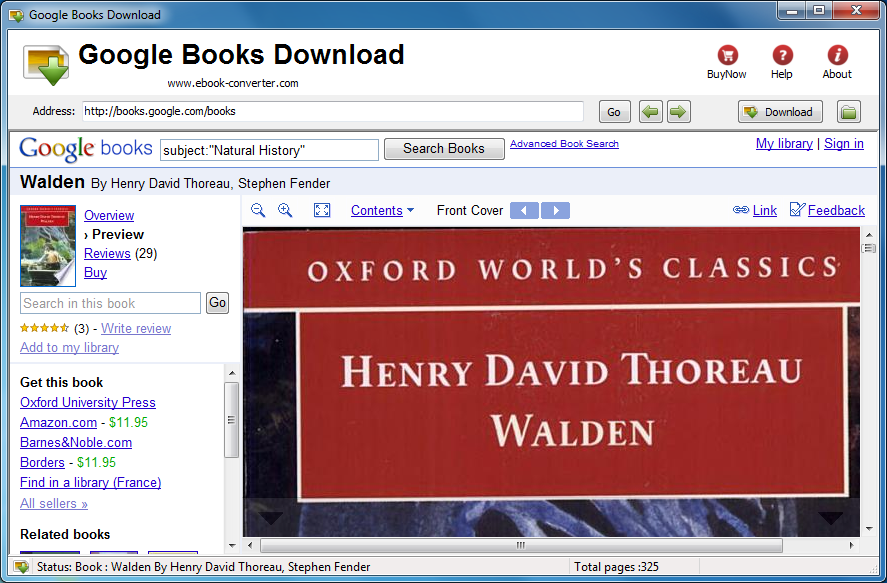Open the BuyNow icon
The width and height of the screenshot is (887, 583).
click(726, 60)
